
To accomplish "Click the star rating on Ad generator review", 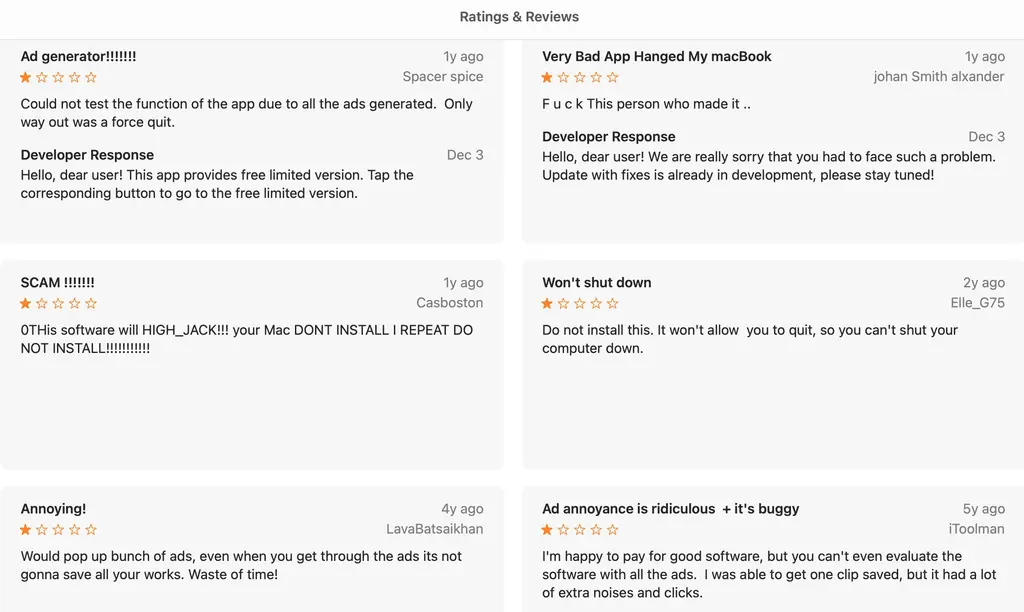I will tap(59, 77).
